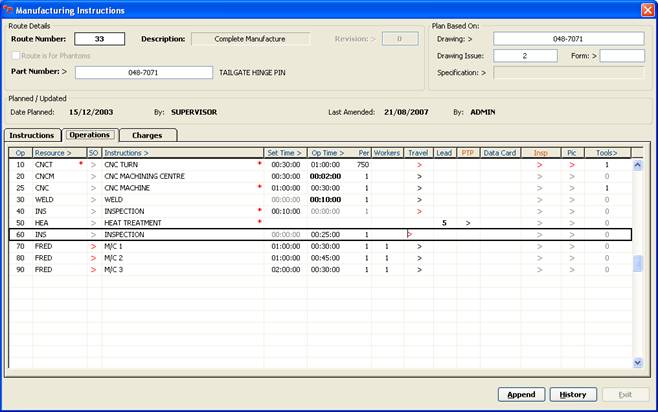The width and height of the screenshot is (658, 412).
Task: Click the Travel arrow in the CNC MACHINING CENTRE row
Action: click(x=419, y=177)
